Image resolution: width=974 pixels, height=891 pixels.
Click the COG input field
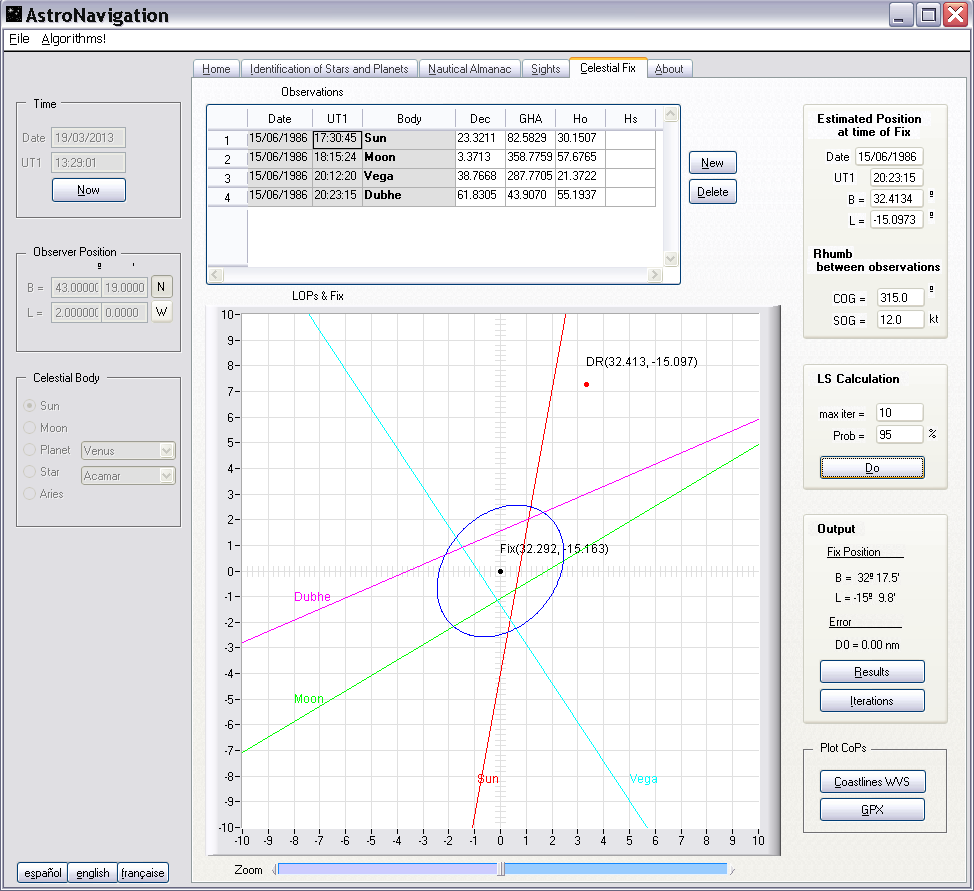tap(899, 297)
